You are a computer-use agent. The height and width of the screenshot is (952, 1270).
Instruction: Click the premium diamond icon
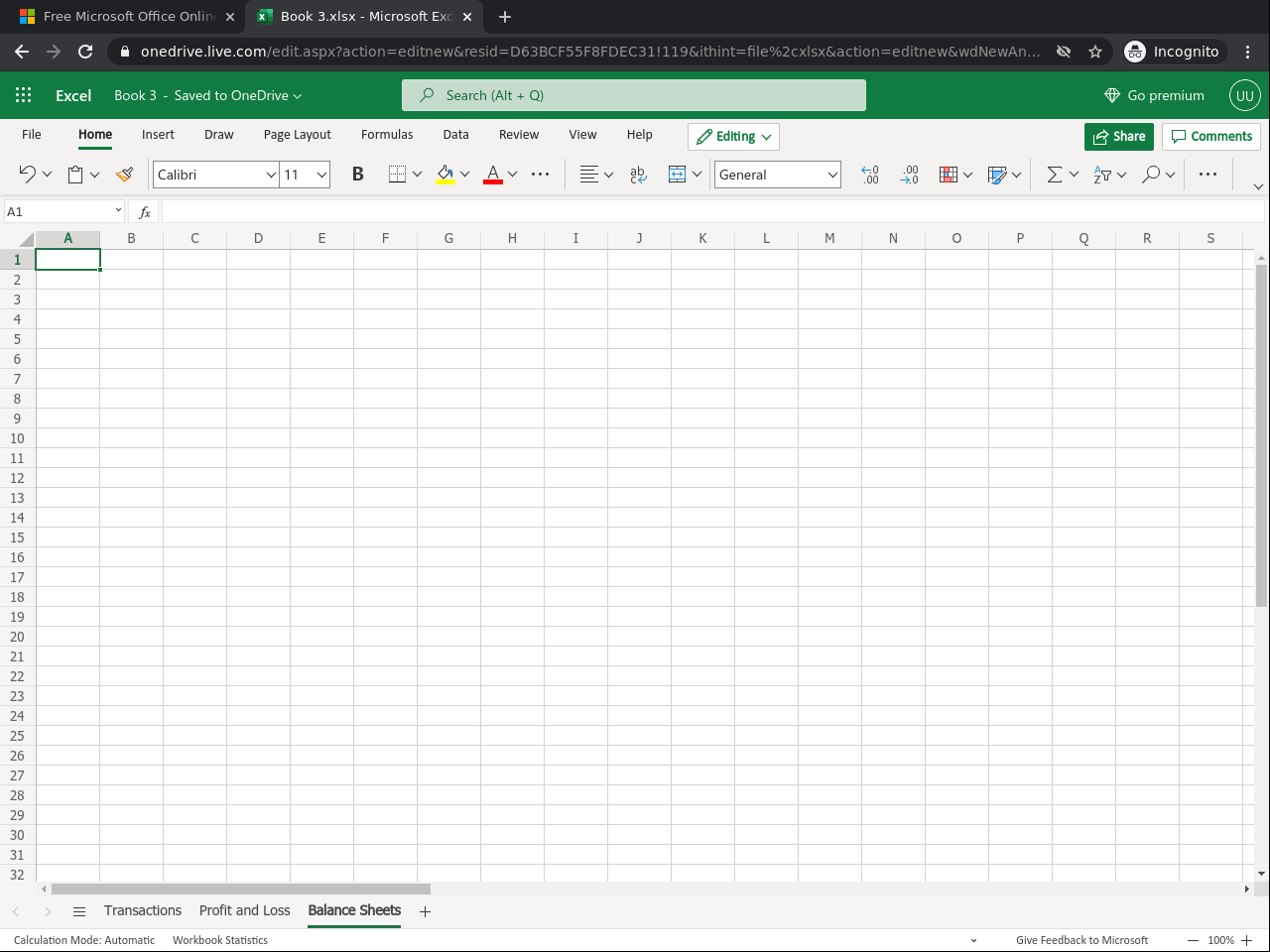pos(1112,95)
